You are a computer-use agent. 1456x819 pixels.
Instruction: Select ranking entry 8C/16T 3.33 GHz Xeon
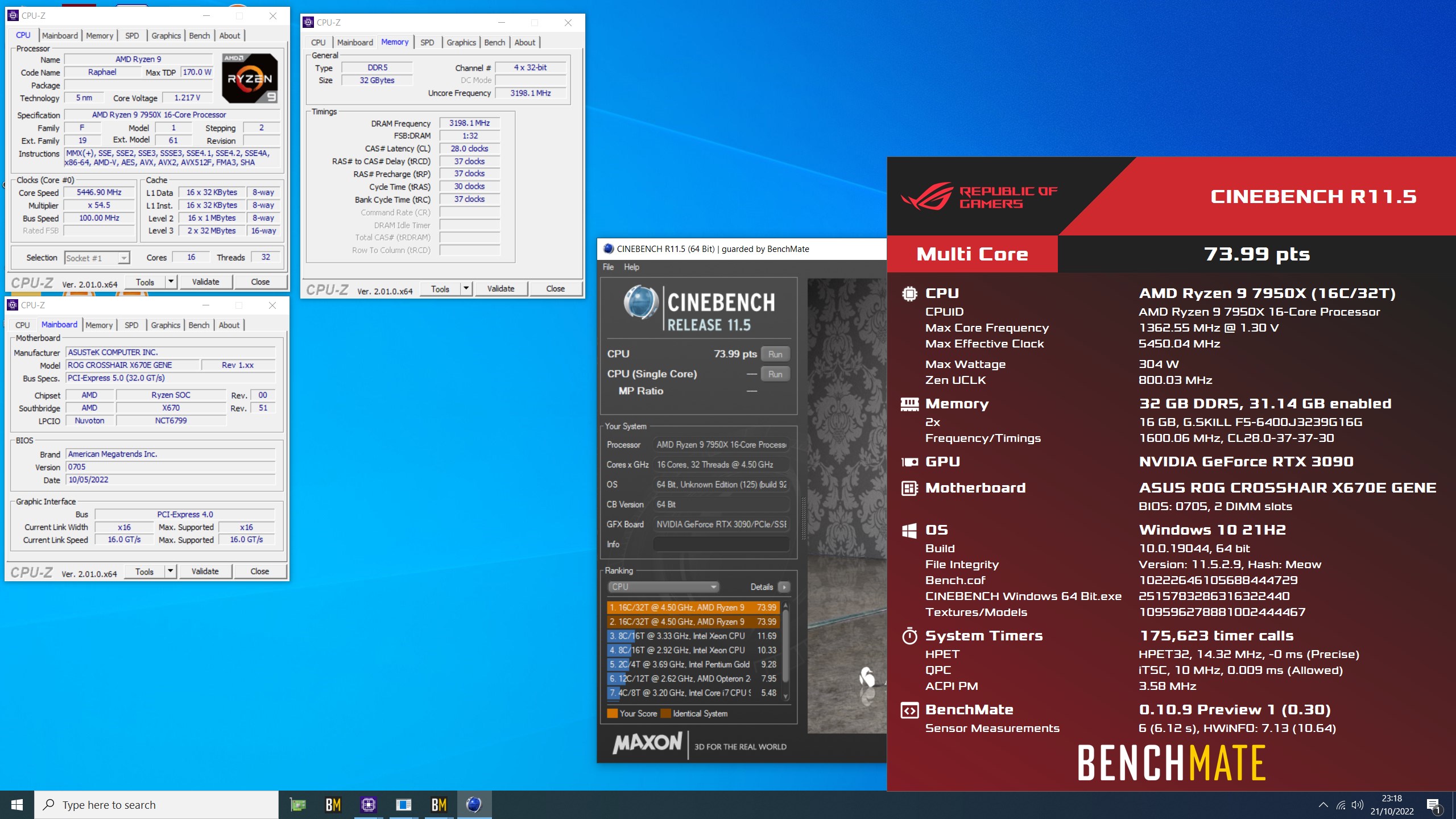[x=693, y=636]
